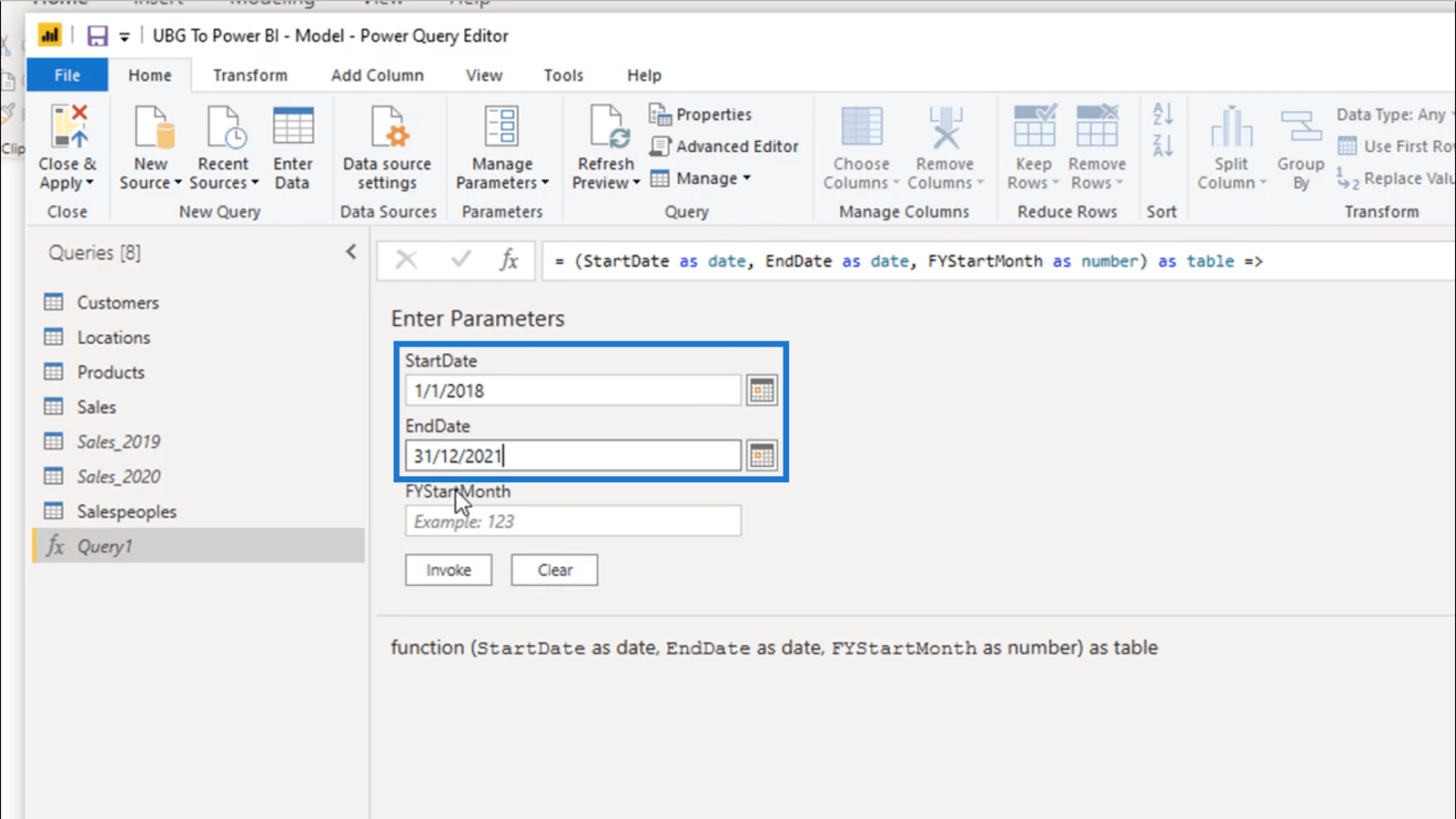Viewport: 1456px width, 819px height.
Task: Select the Salespeoples query
Action: pos(198,511)
